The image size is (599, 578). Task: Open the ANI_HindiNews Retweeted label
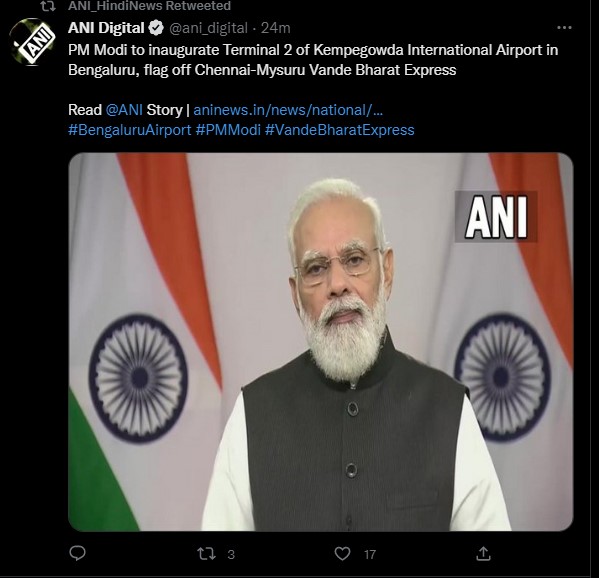149,6
